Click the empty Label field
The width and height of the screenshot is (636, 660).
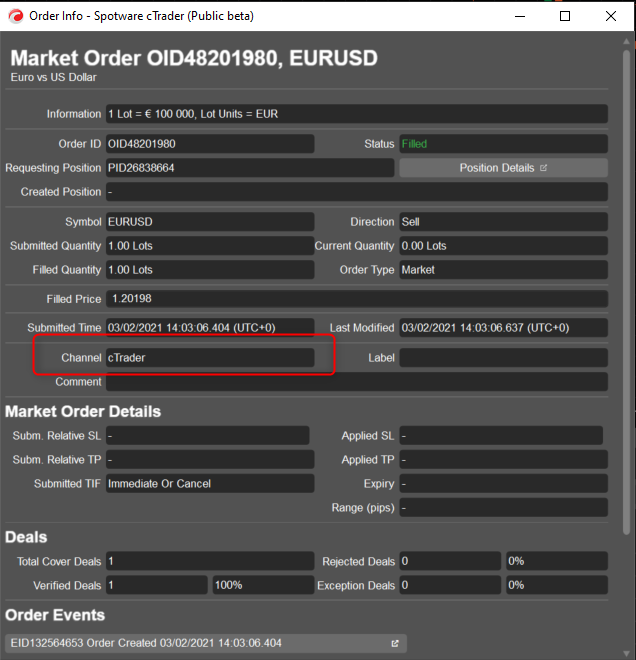coord(503,358)
